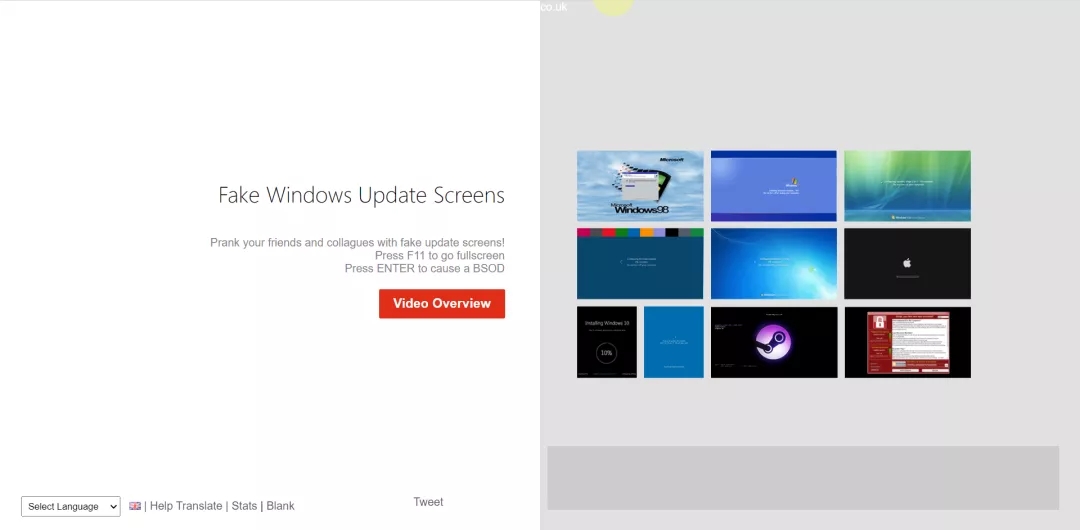
Task: Open the Select Language dropdown
Action: tap(71, 507)
